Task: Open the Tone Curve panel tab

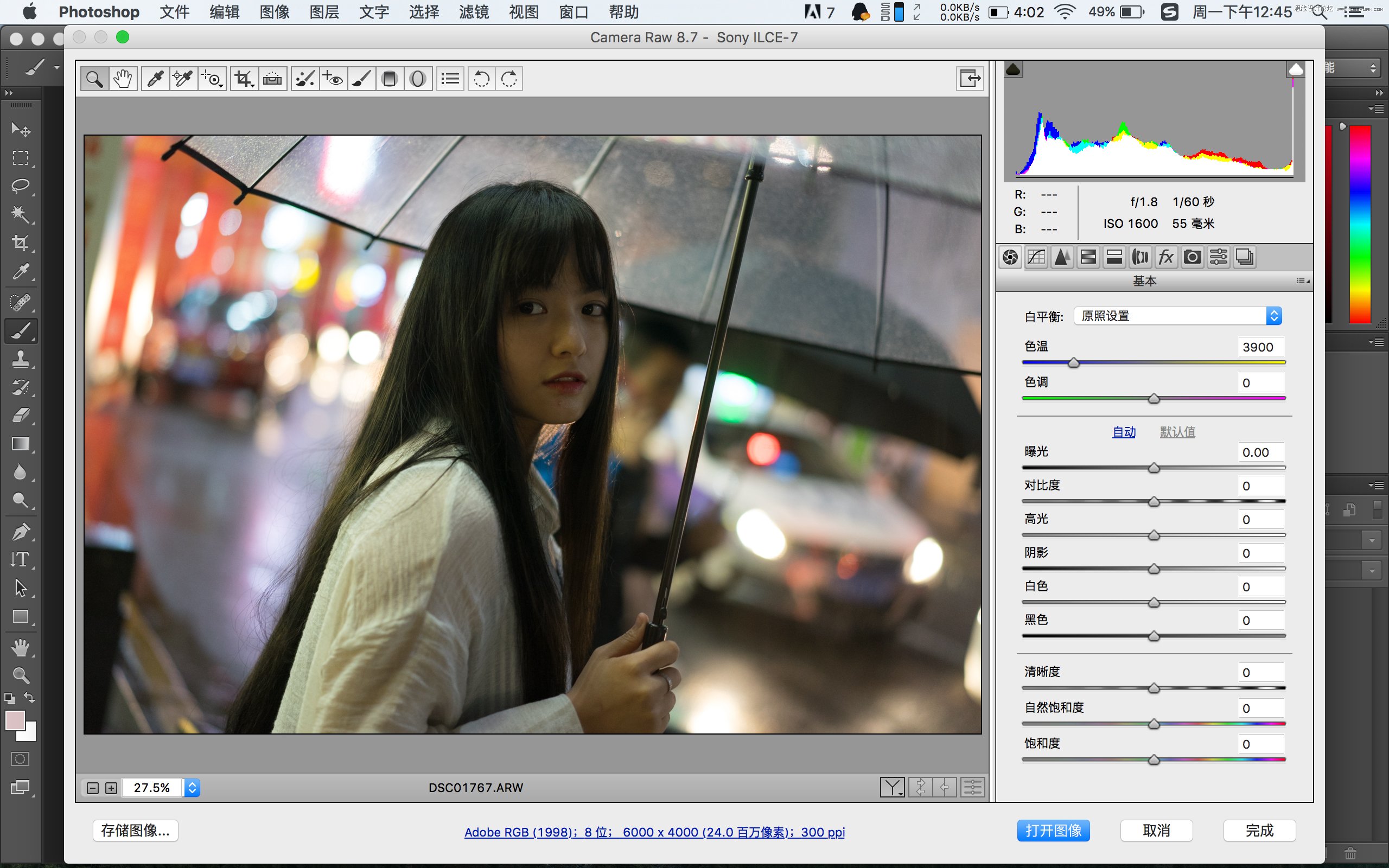Action: coord(1036,257)
